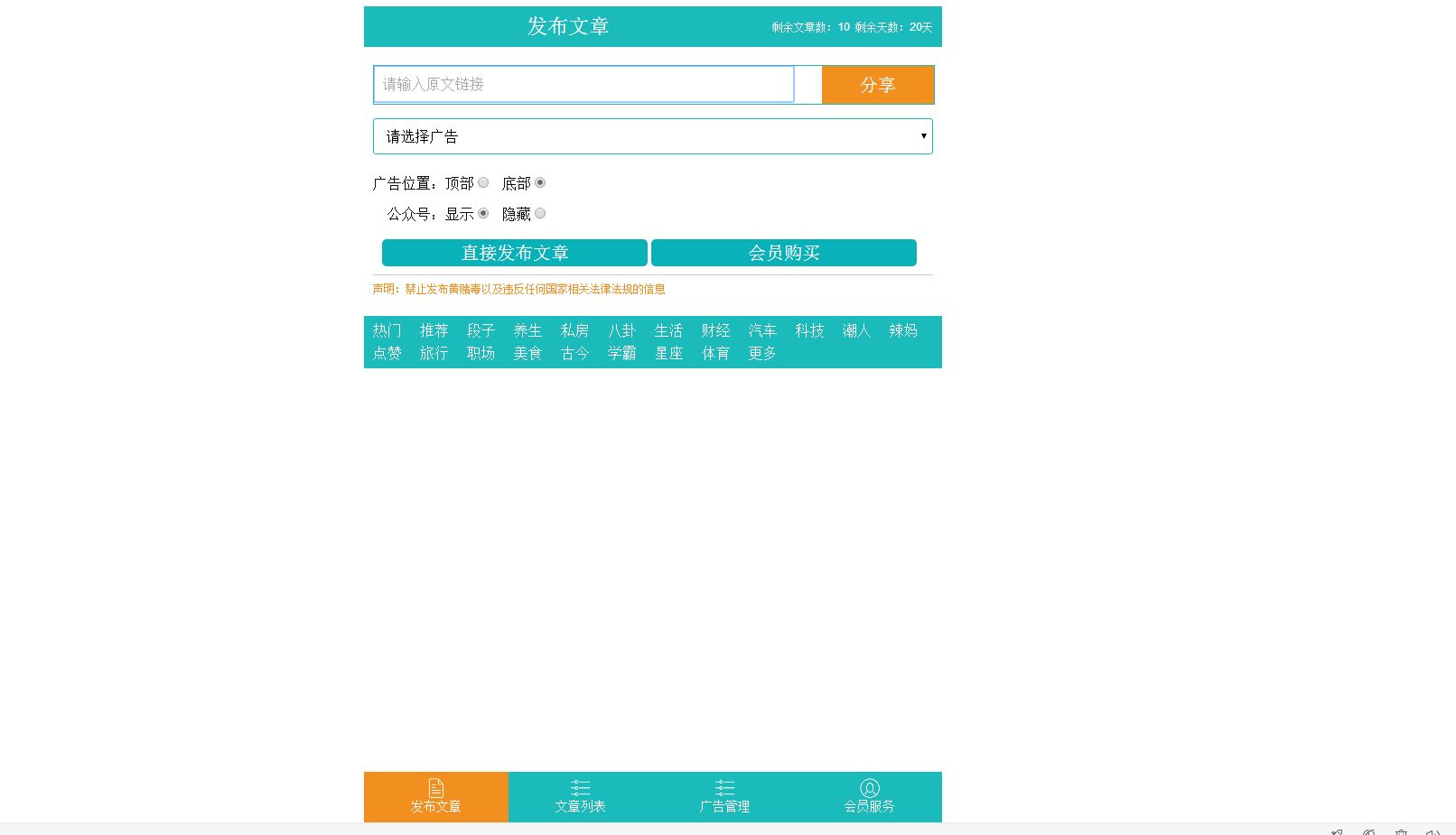Viewport: 1456px width, 835px height.
Task: Click 会员购买 button
Action: (784, 253)
